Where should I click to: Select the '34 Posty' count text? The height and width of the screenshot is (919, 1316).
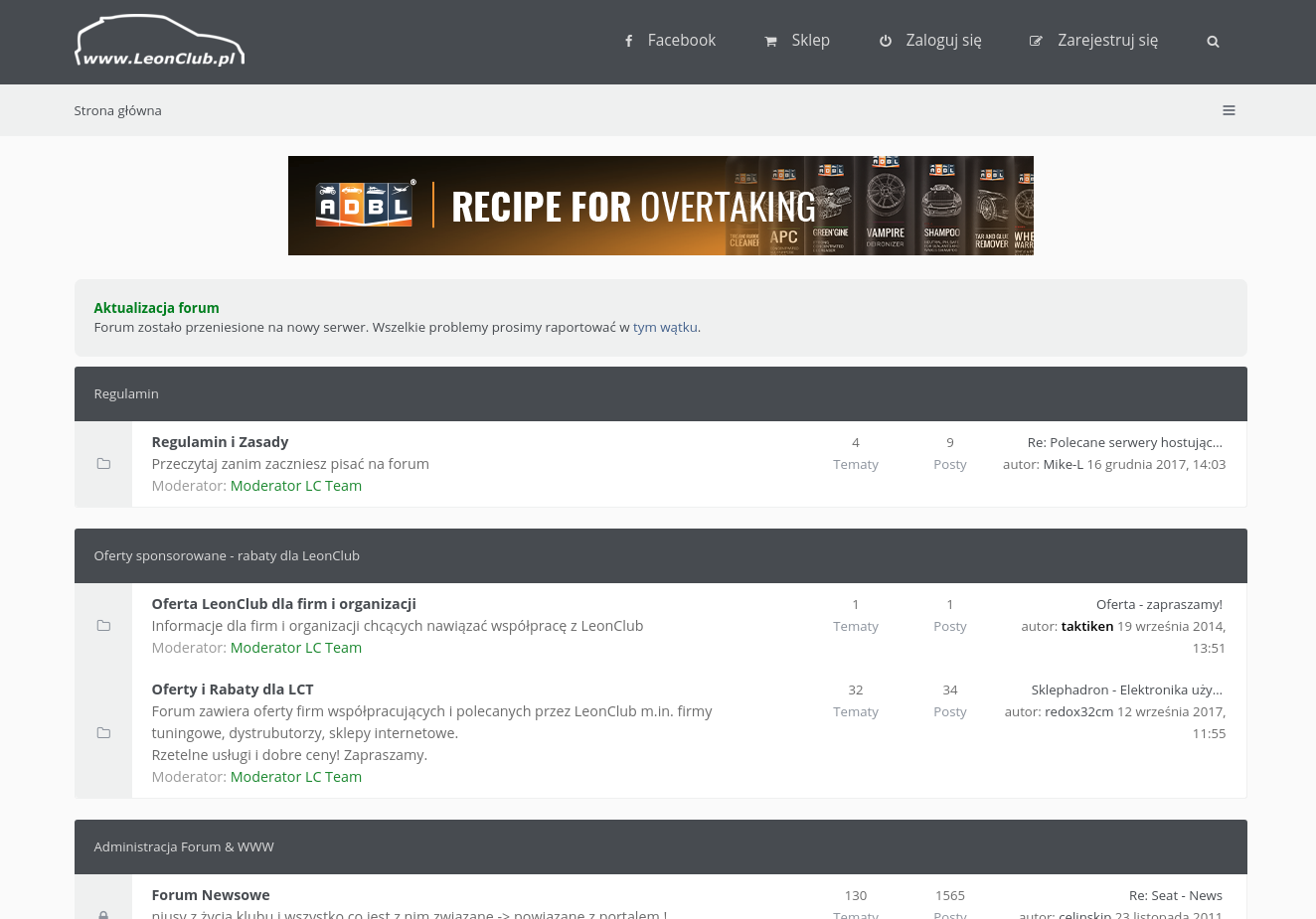point(950,700)
